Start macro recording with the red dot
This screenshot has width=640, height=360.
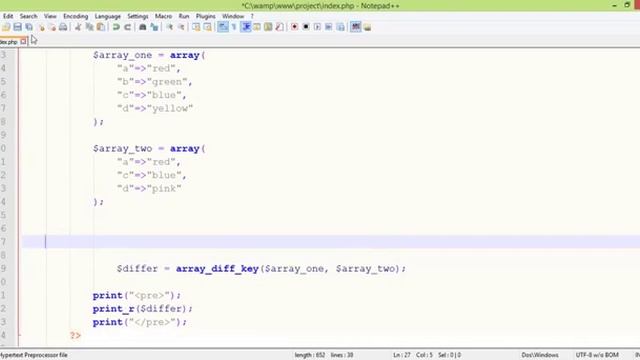[294, 27]
